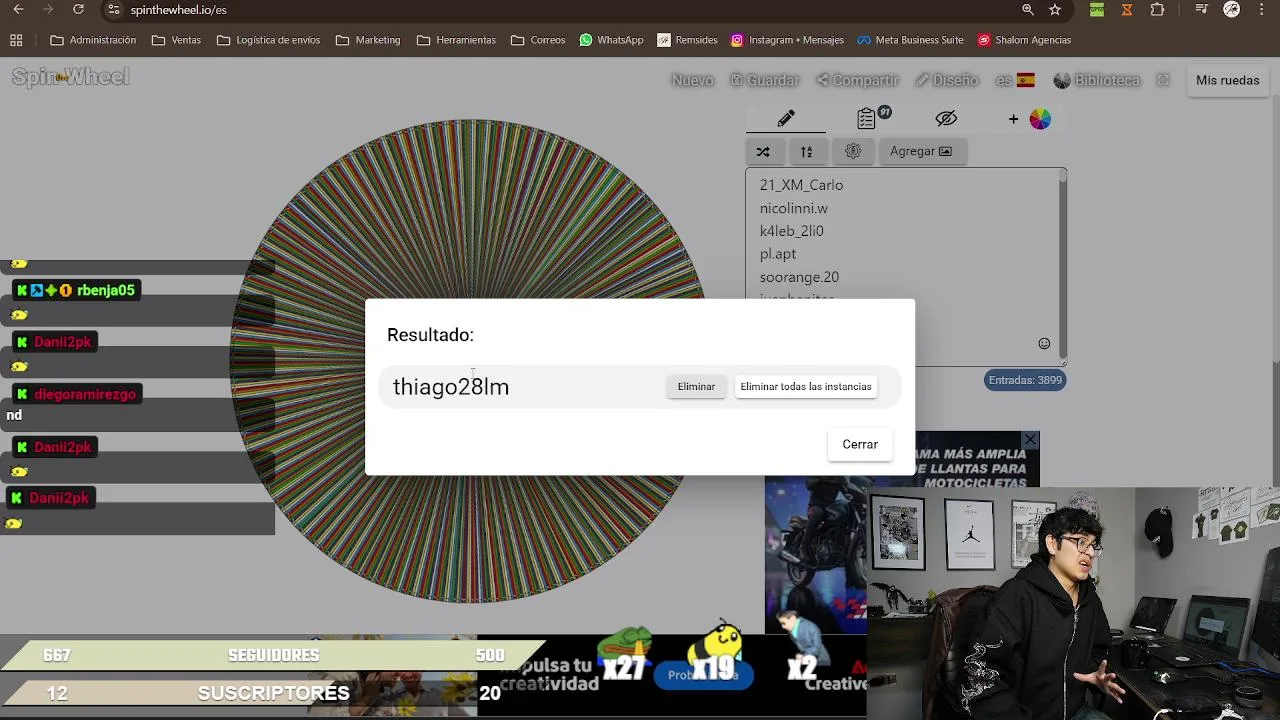The height and width of the screenshot is (720, 1280).
Task: Click entry soorange.20 in the list
Action: point(799,277)
